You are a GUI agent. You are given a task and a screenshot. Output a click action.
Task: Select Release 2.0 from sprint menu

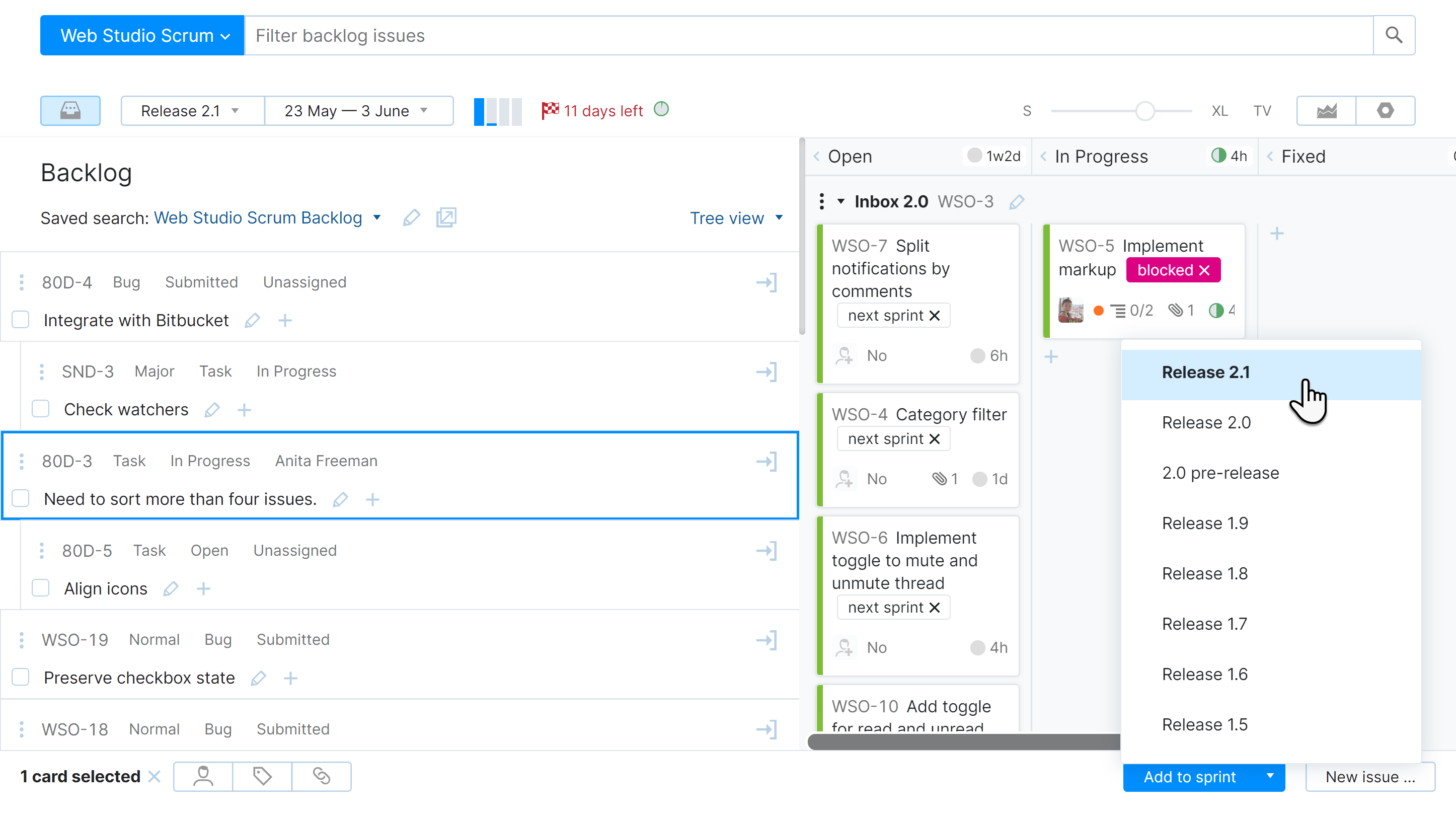point(1206,422)
